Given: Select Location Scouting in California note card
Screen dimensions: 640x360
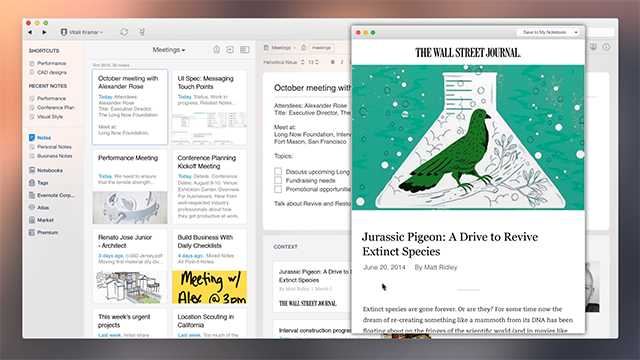Looking at the screenshot, I should [209, 323].
